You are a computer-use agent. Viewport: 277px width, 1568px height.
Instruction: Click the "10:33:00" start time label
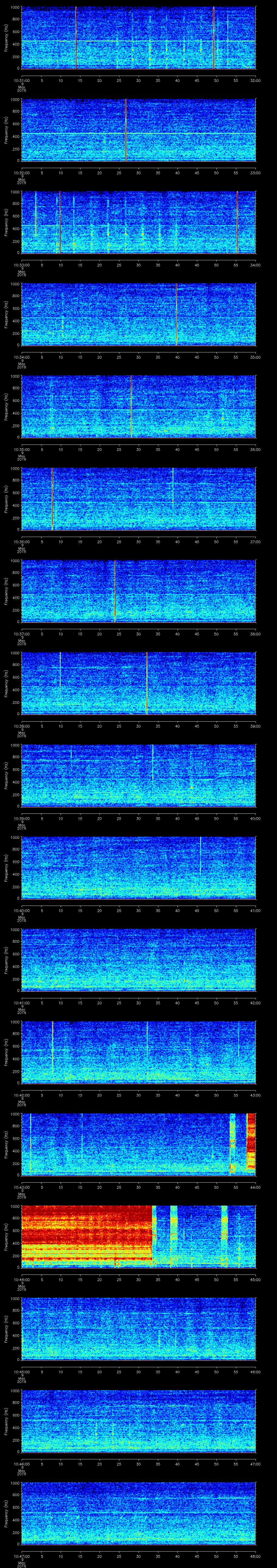22,264
